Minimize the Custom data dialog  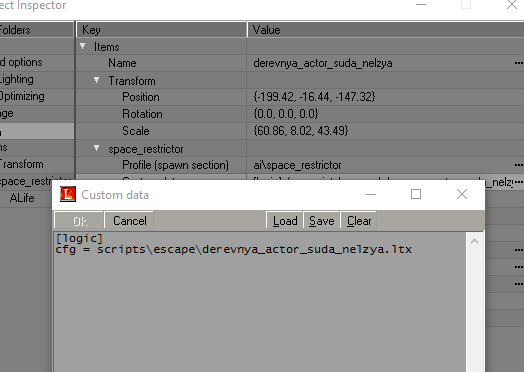pyautogui.click(x=371, y=194)
